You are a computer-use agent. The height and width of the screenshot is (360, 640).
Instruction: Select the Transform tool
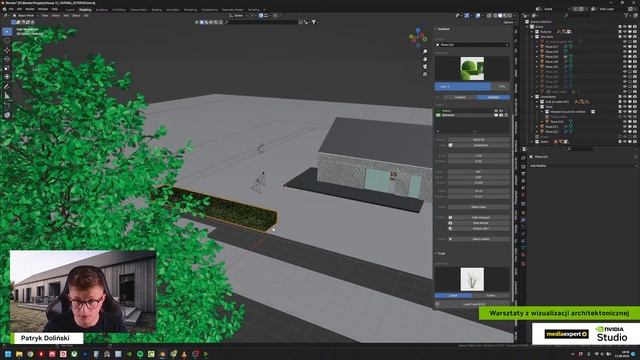(x=7, y=76)
